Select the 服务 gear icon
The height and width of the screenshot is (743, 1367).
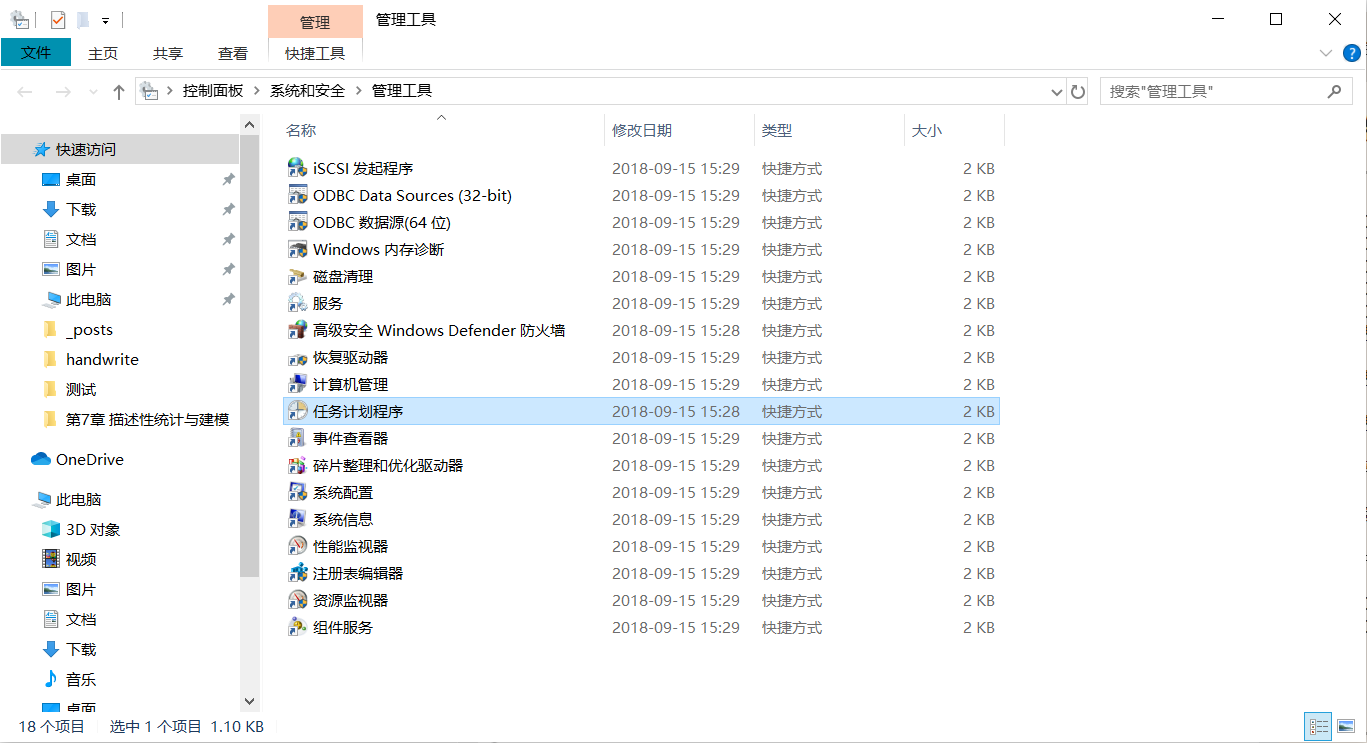[297, 303]
